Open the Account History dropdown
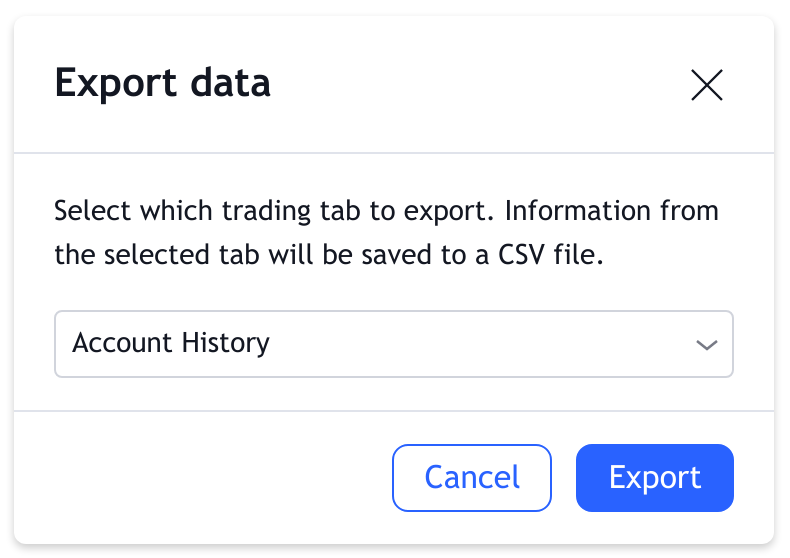 [x=393, y=344]
